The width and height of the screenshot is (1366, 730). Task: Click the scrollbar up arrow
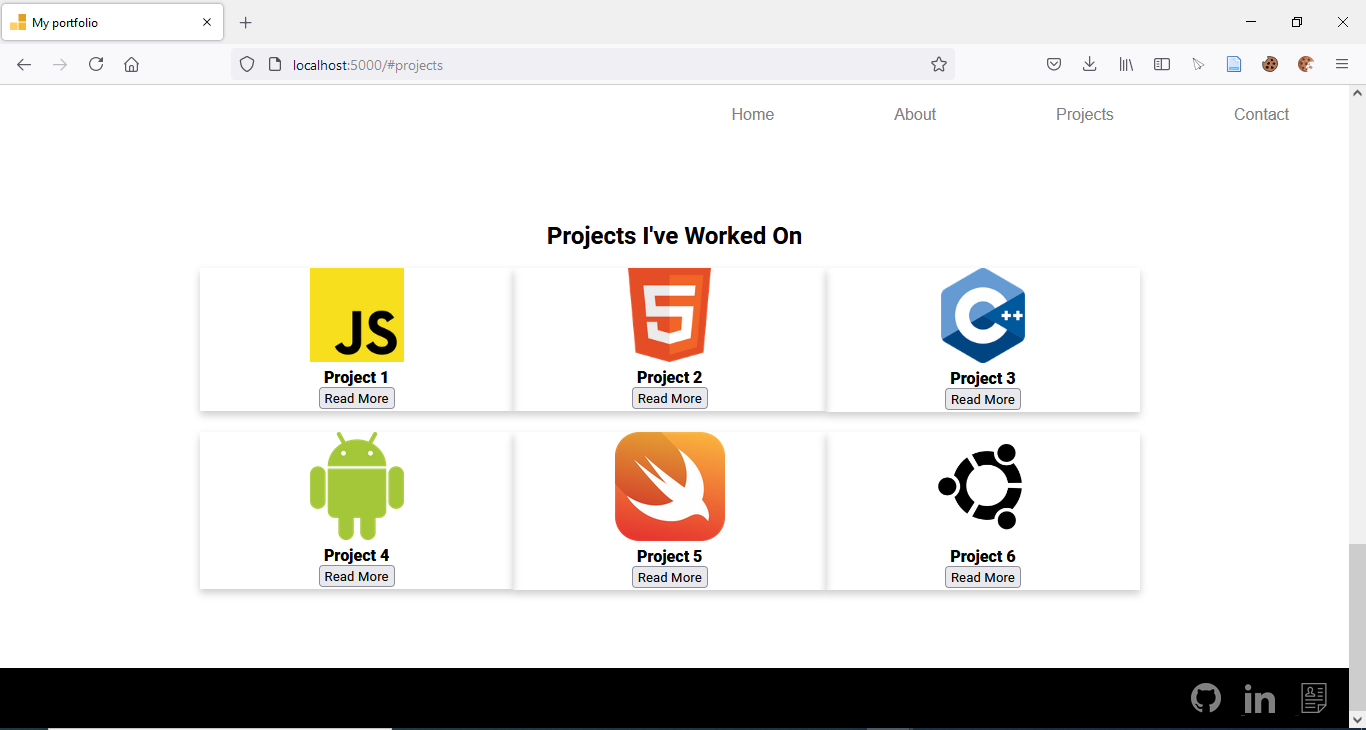pyautogui.click(x=1357, y=93)
